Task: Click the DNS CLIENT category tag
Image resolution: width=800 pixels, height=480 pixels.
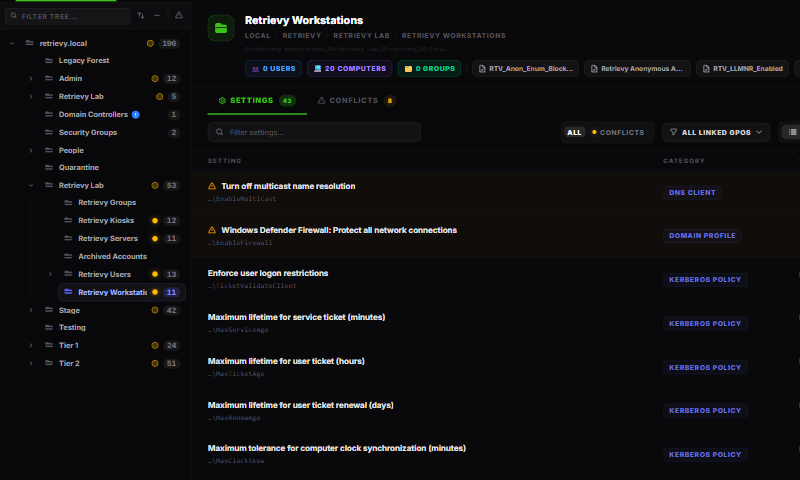Action: pyautogui.click(x=692, y=192)
